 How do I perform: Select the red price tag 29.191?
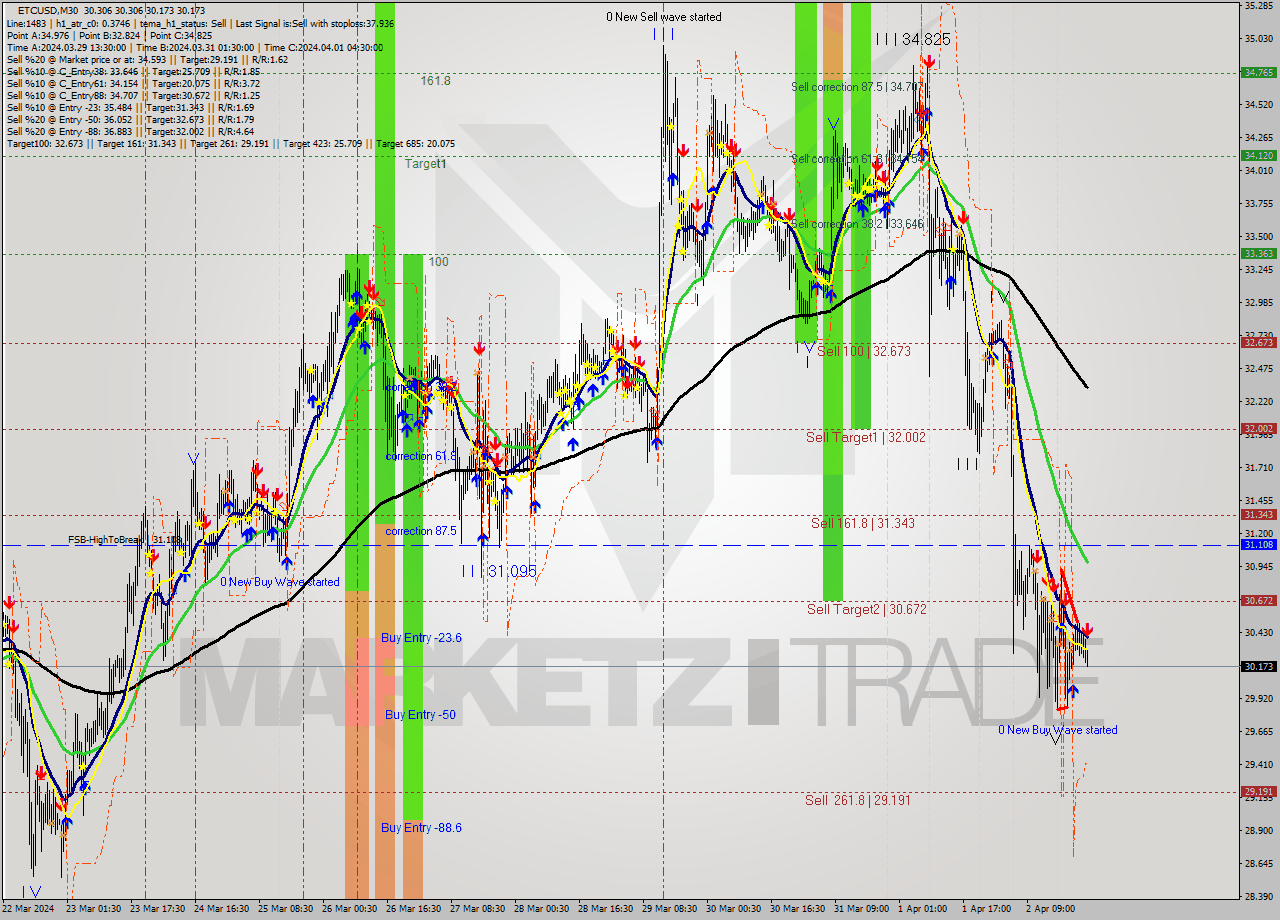(x=1257, y=791)
